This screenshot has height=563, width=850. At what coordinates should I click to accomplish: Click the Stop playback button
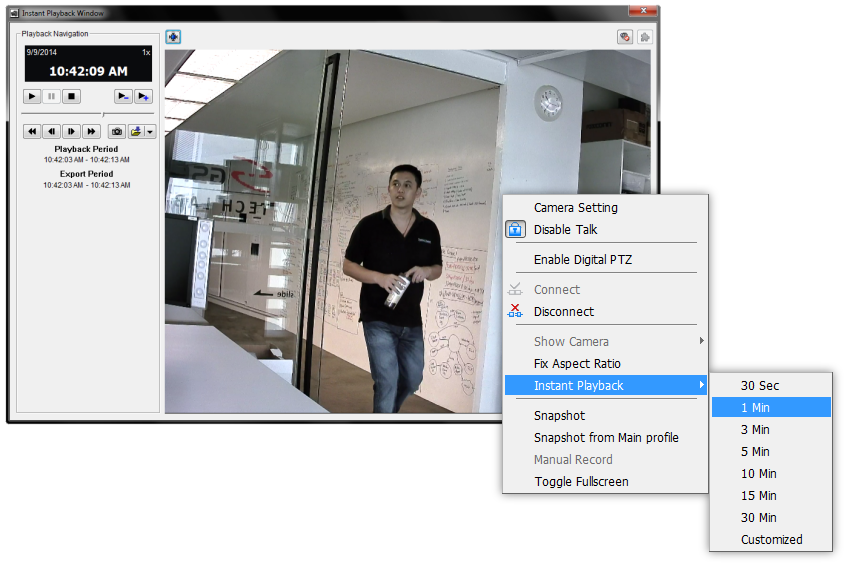click(71, 96)
